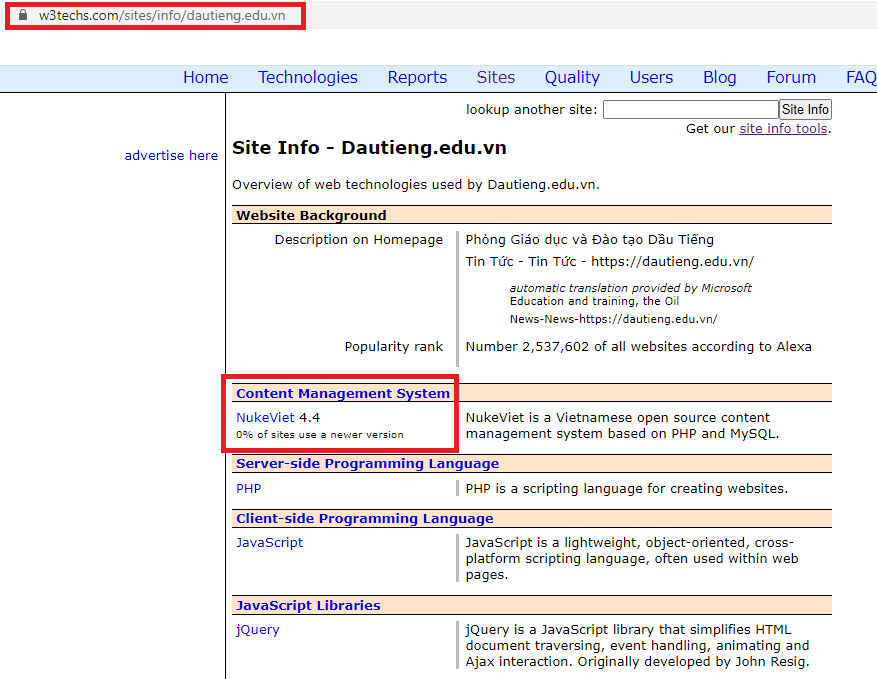877x679 pixels.
Task: Open Client-side Programming Language heading link
Action: (365, 518)
